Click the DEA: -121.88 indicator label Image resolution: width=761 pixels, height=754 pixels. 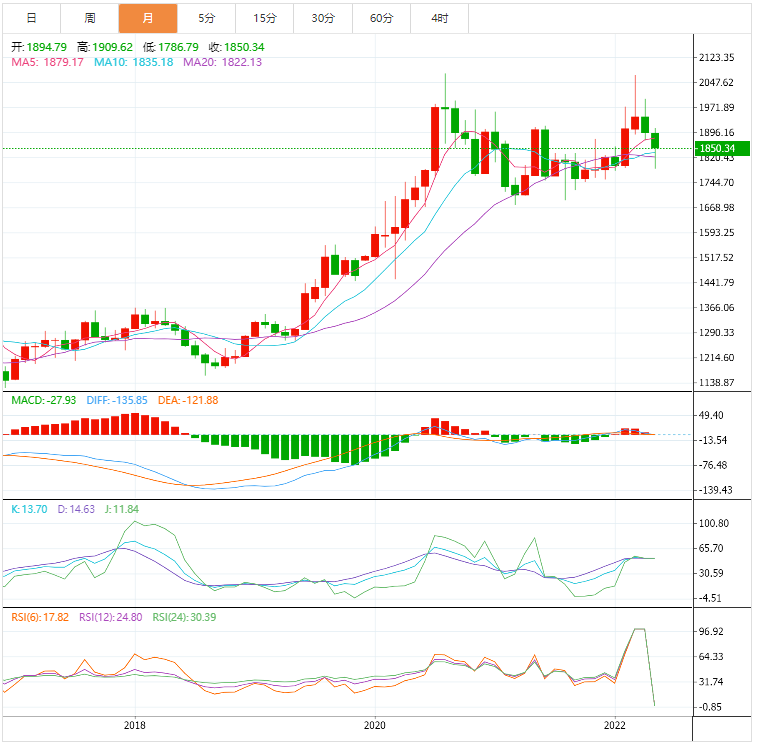click(187, 400)
